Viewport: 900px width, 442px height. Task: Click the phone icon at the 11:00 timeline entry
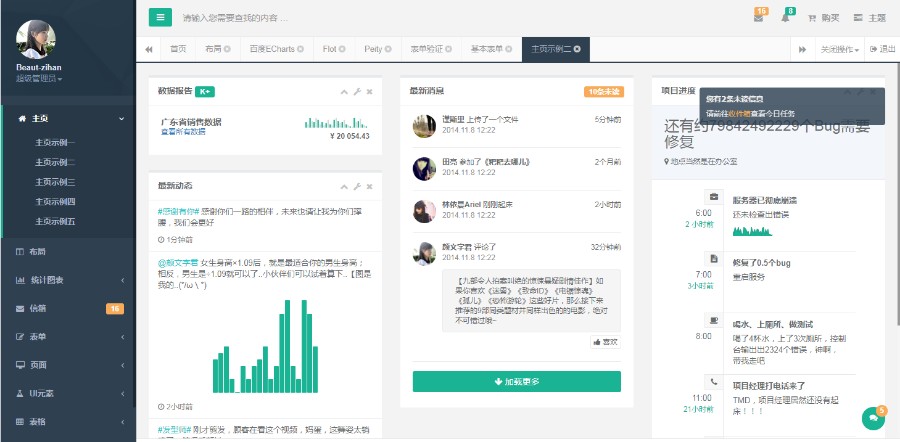click(x=714, y=382)
